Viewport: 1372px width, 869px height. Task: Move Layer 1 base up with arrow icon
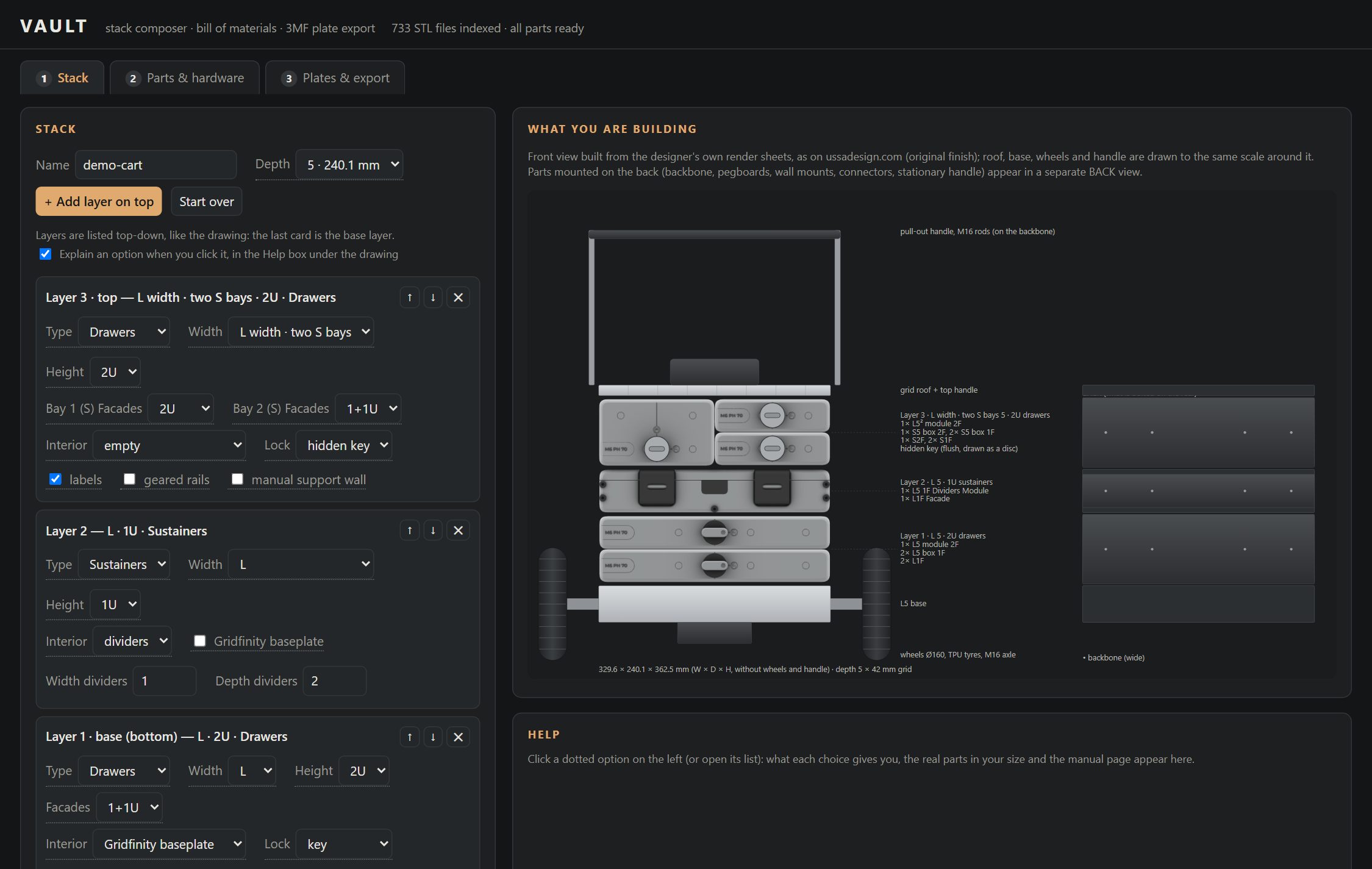[409, 737]
